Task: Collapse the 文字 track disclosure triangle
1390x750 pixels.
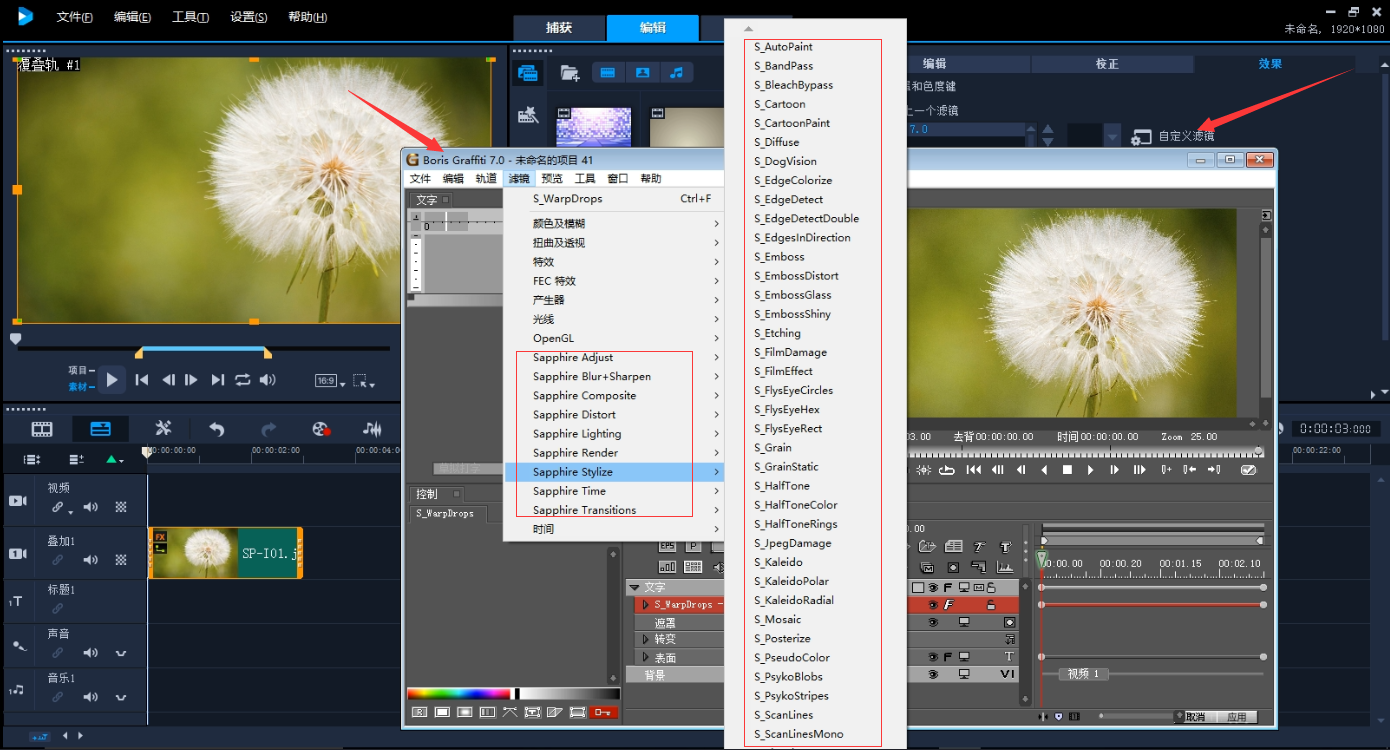Action: (x=634, y=587)
